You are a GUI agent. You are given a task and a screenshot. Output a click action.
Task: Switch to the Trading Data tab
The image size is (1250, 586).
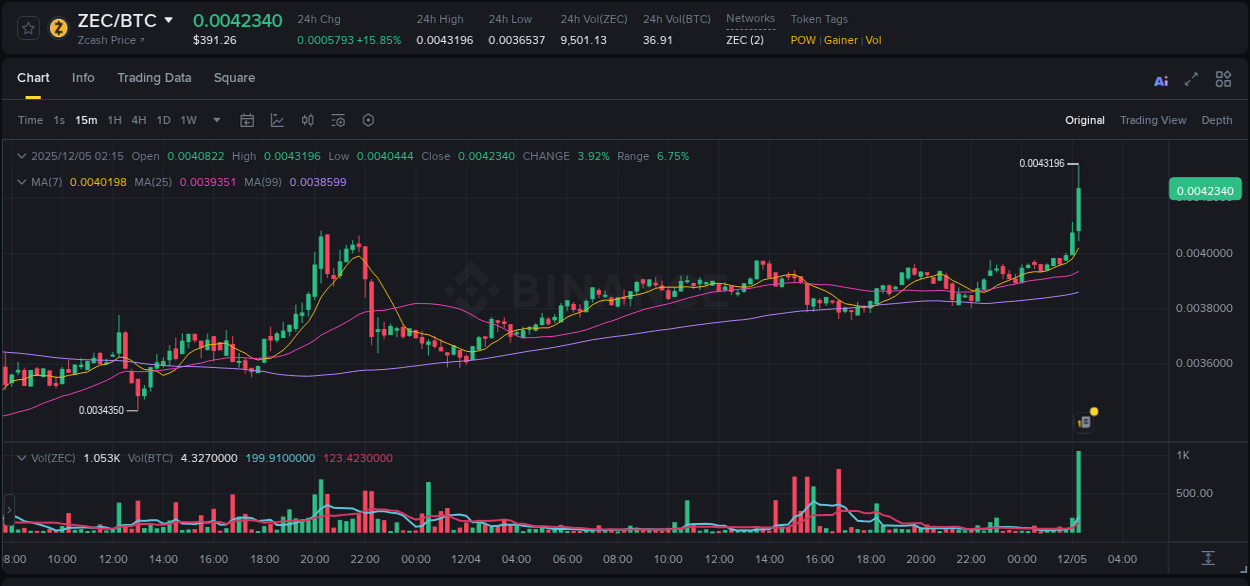[154, 78]
